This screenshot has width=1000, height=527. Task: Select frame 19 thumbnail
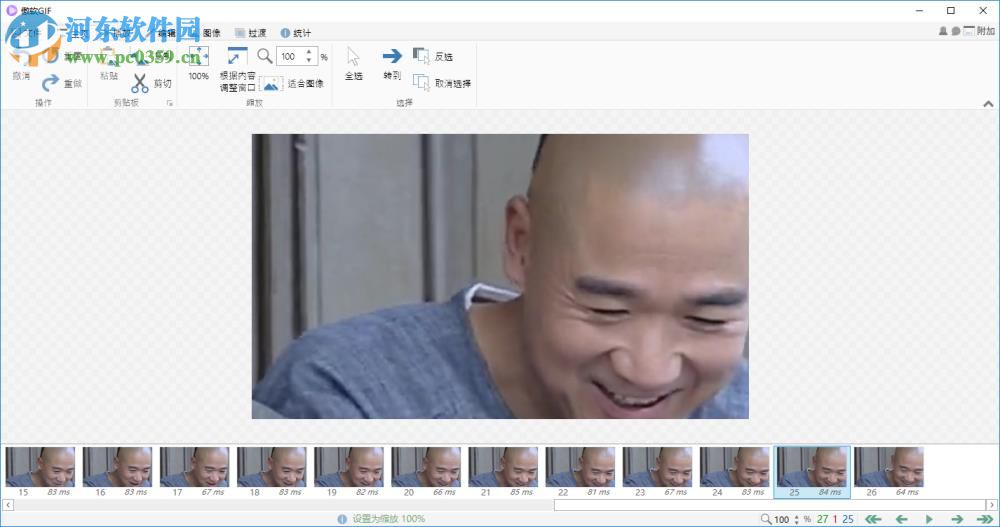349,467
